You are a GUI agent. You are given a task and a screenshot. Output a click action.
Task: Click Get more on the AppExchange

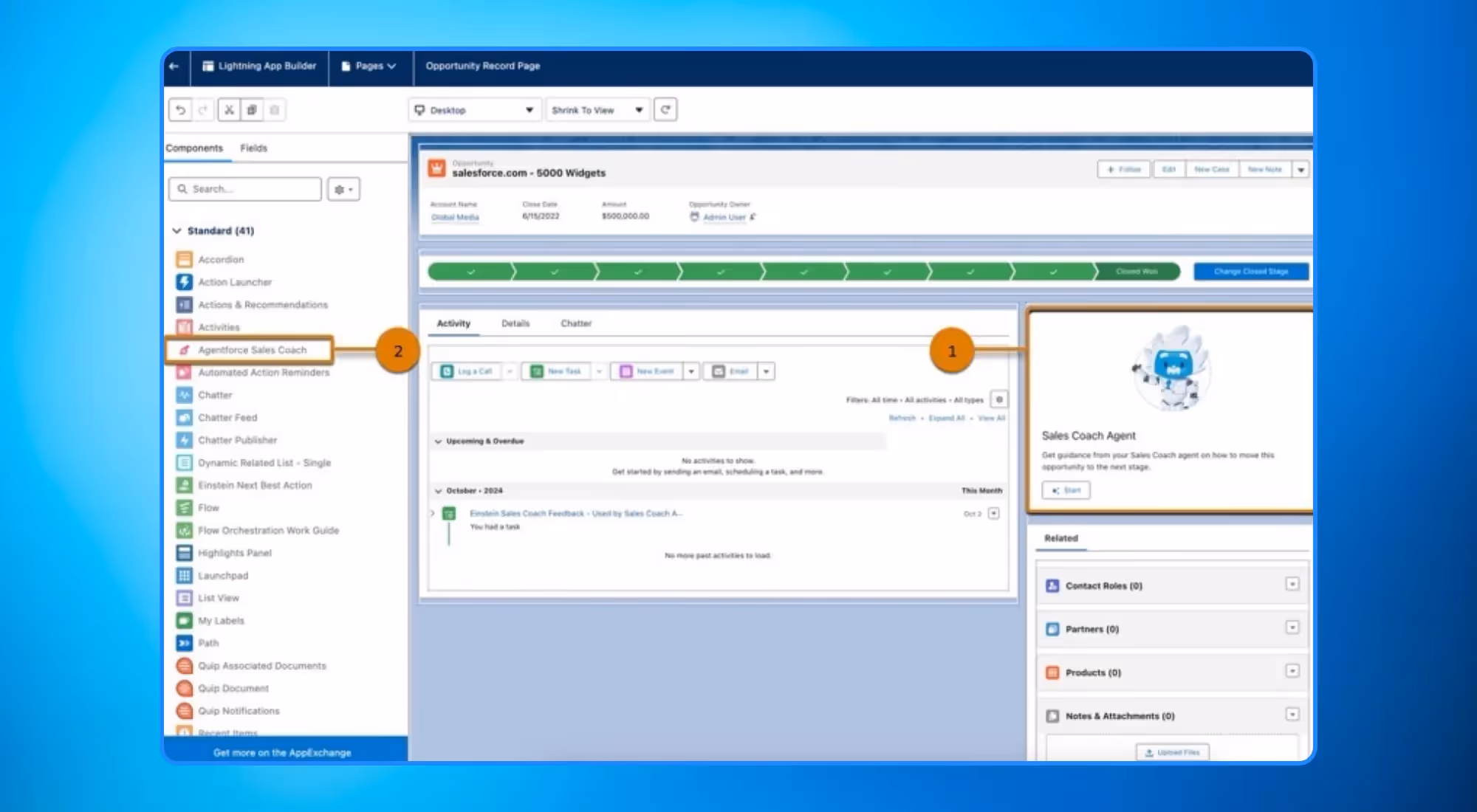pos(282,753)
